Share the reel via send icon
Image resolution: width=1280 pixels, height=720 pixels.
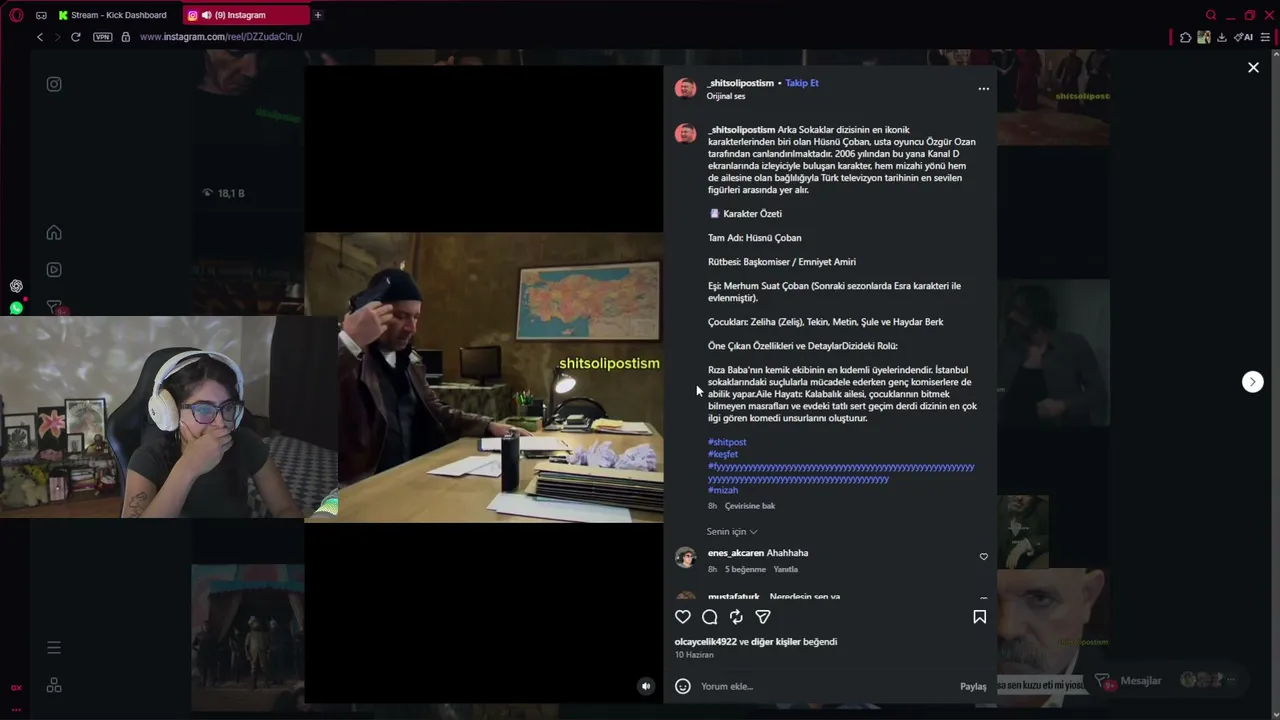763,617
